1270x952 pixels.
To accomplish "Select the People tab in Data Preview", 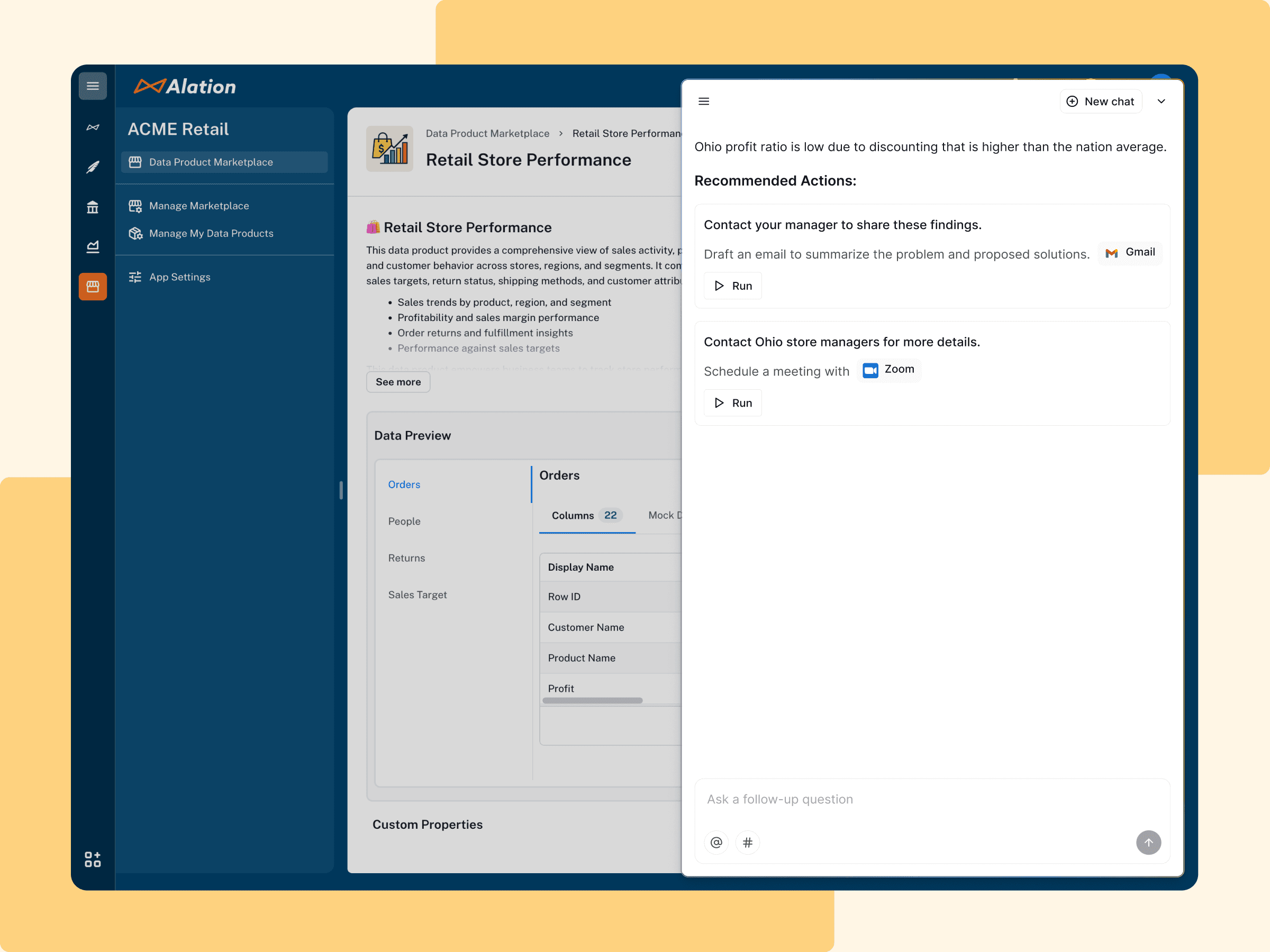I will [x=404, y=521].
